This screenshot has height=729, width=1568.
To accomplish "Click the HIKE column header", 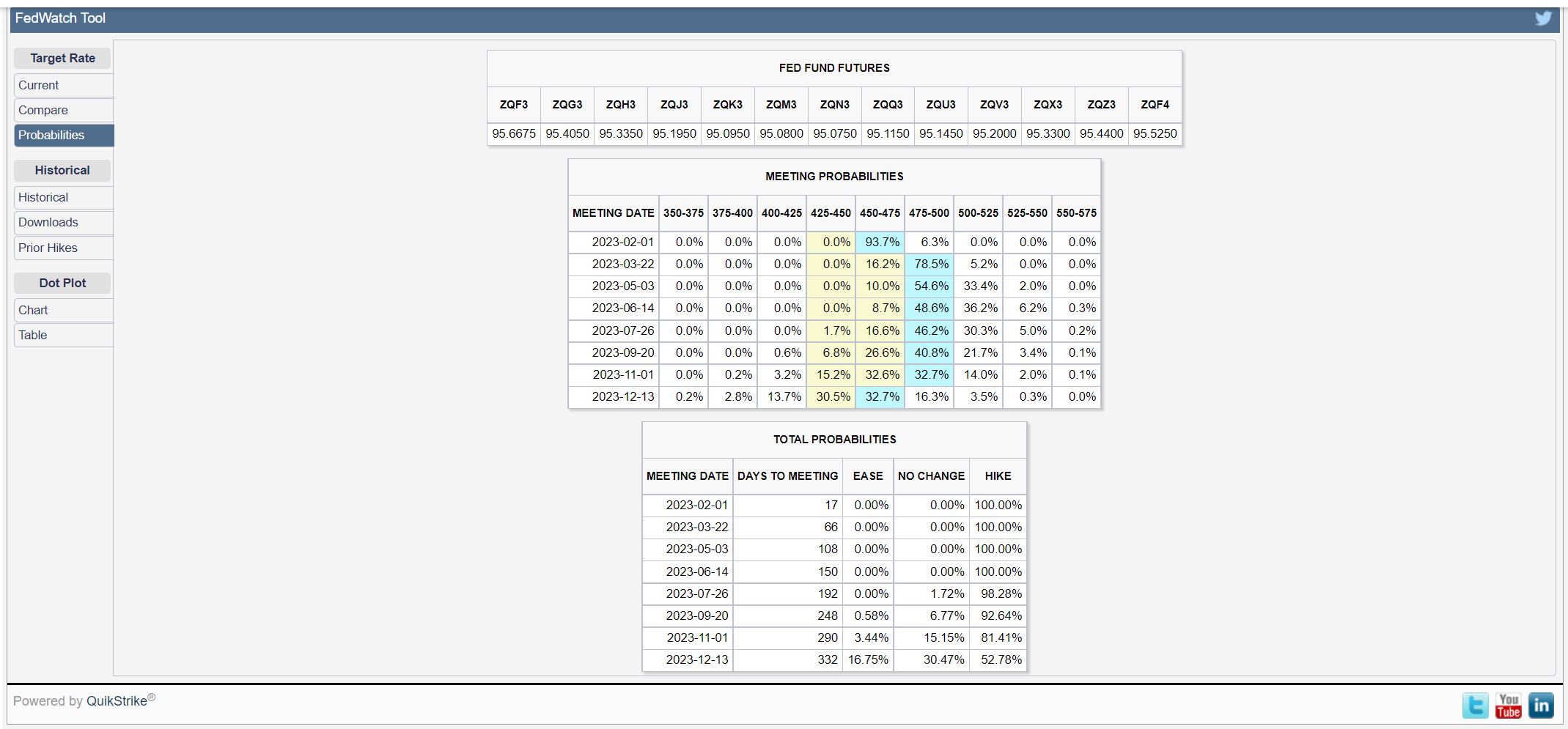I will pos(998,476).
